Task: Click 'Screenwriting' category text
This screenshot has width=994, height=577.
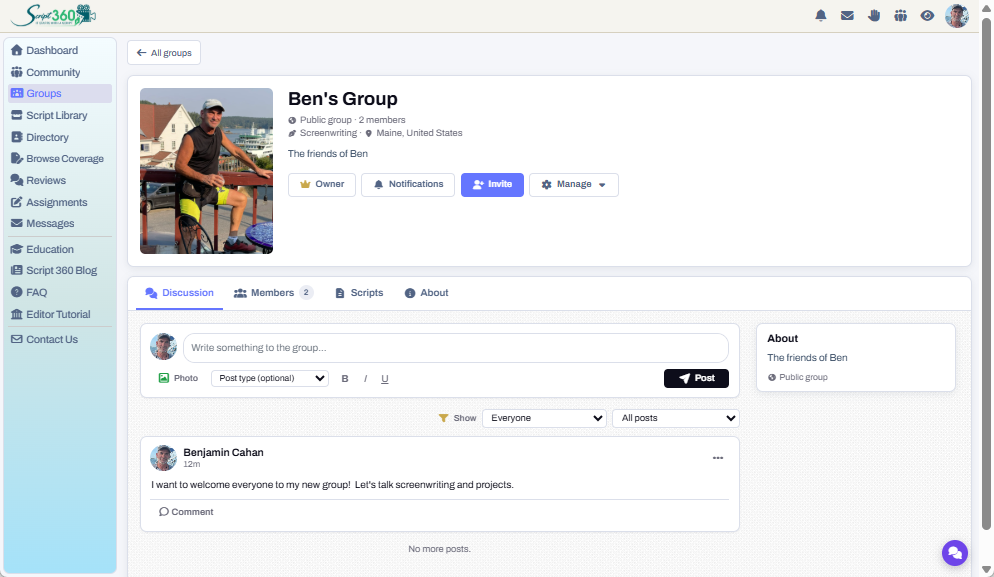Action: click(328, 133)
